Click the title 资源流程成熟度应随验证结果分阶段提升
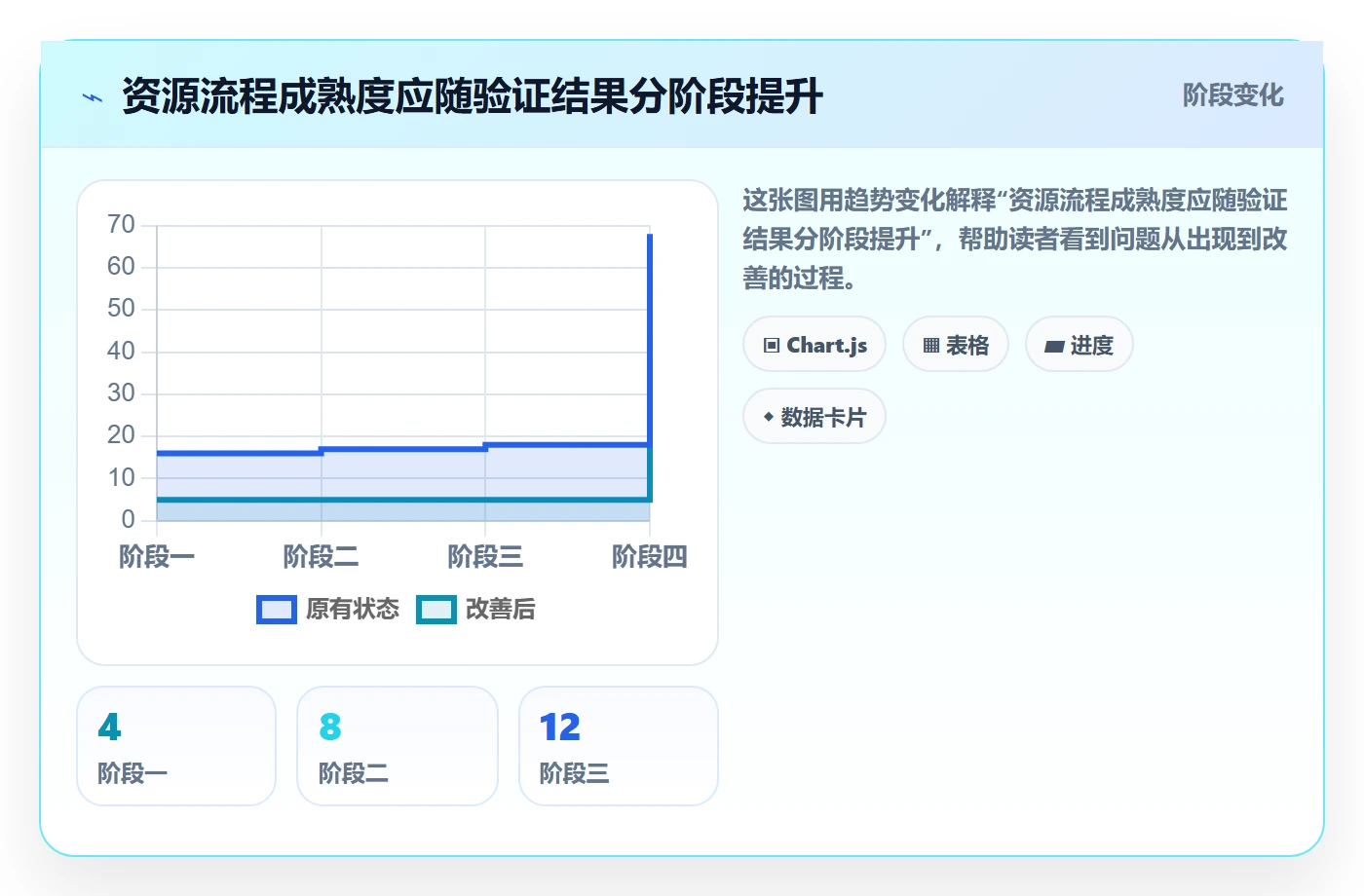This screenshot has height=896, width=1364. (x=473, y=96)
